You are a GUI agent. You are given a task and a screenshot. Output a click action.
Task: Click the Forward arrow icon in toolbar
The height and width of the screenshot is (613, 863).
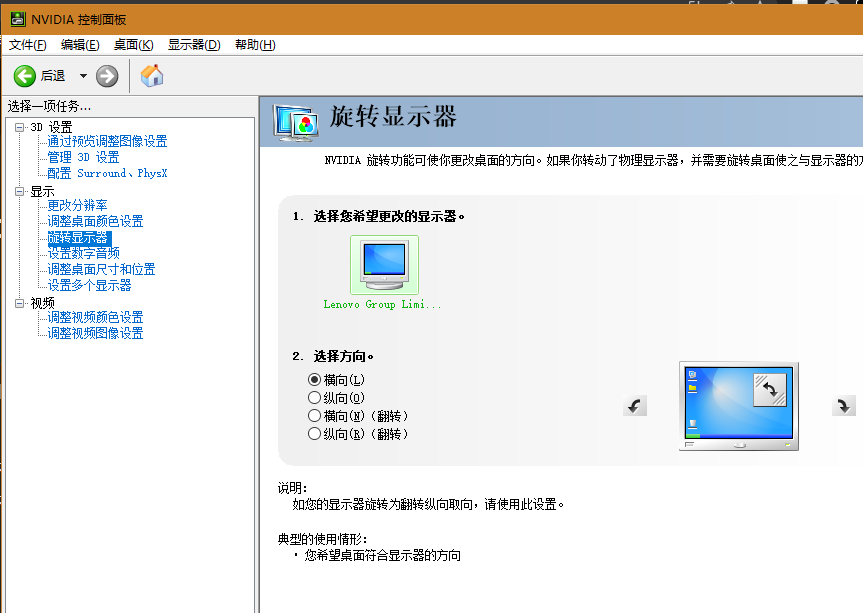tap(107, 76)
